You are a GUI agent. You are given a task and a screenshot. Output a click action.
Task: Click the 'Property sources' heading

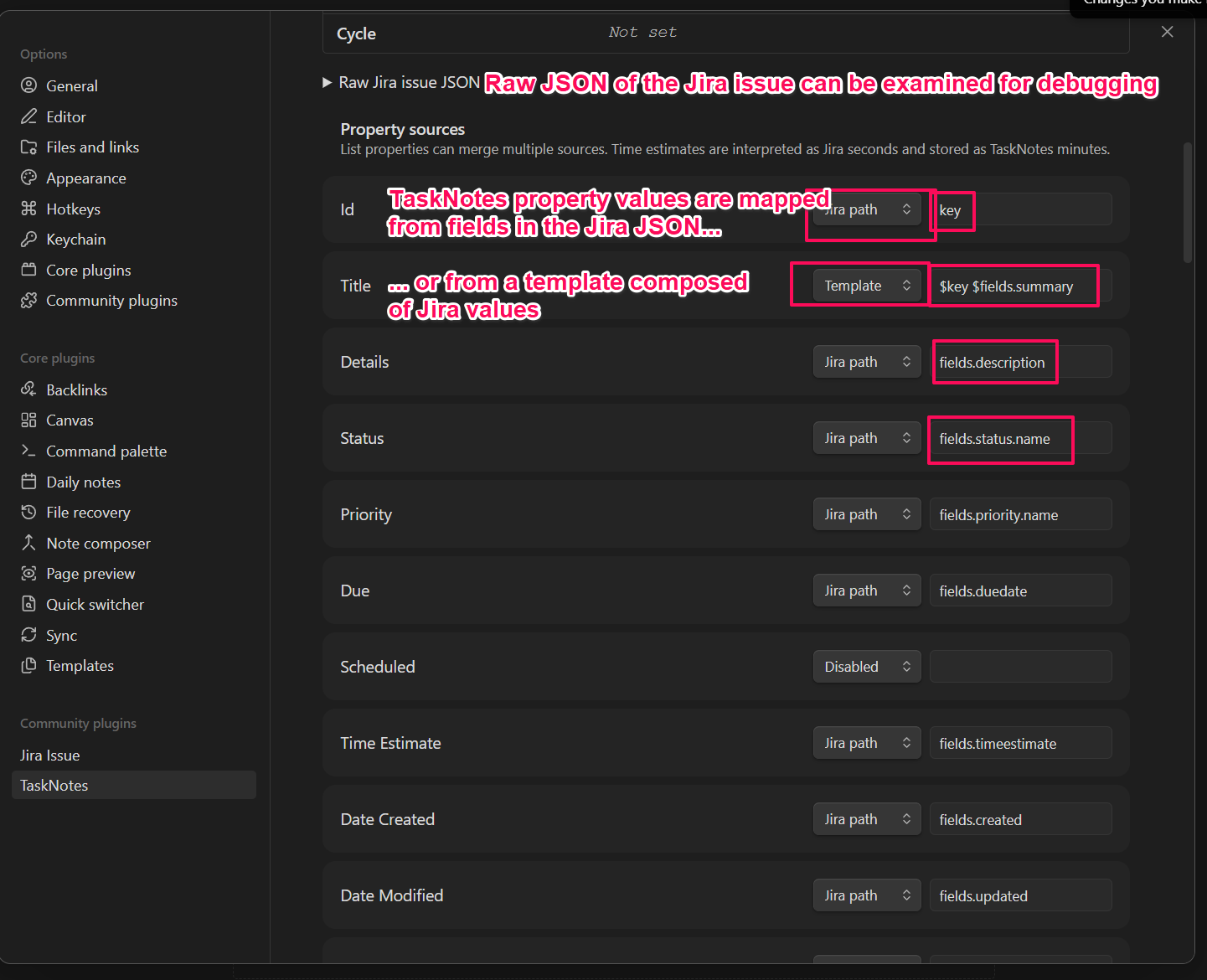[402, 129]
